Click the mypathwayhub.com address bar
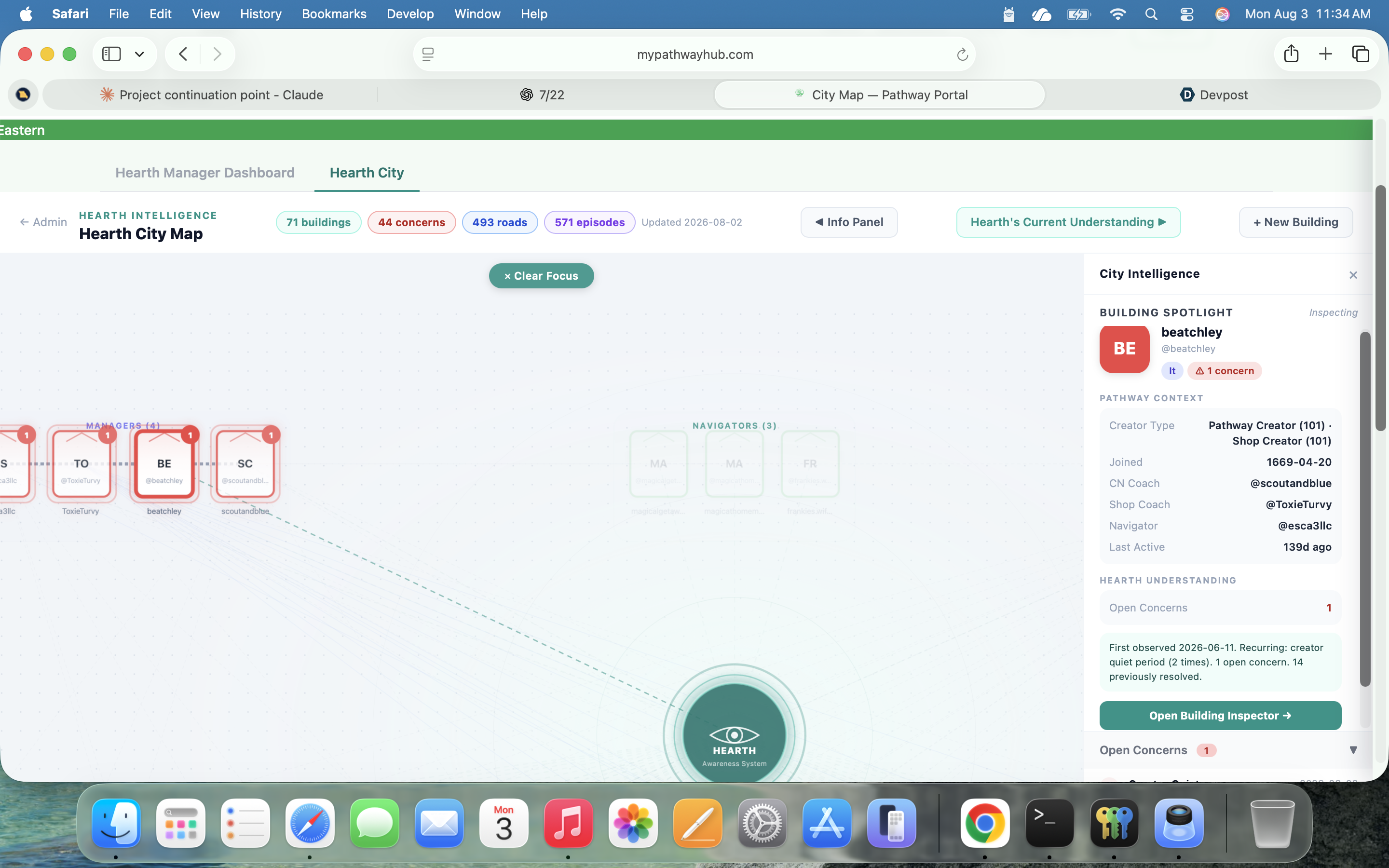Viewport: 1389px width, 868px height. [694, 54]
